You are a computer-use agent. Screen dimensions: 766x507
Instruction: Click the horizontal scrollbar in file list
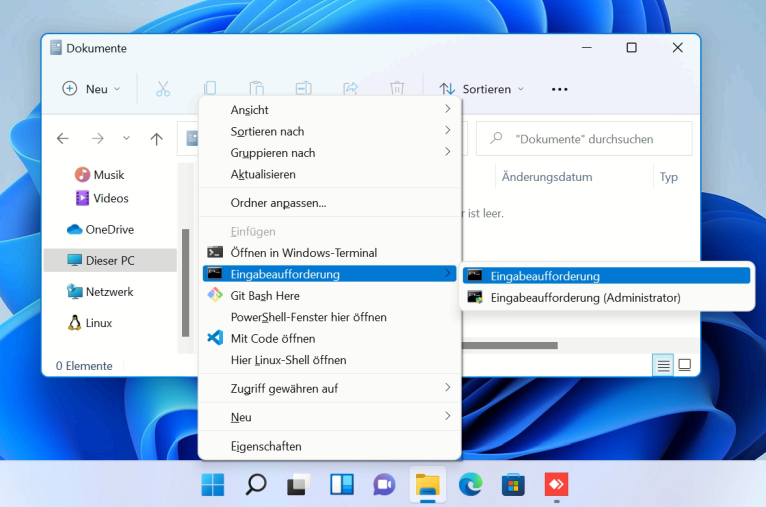tap(510, 345)
